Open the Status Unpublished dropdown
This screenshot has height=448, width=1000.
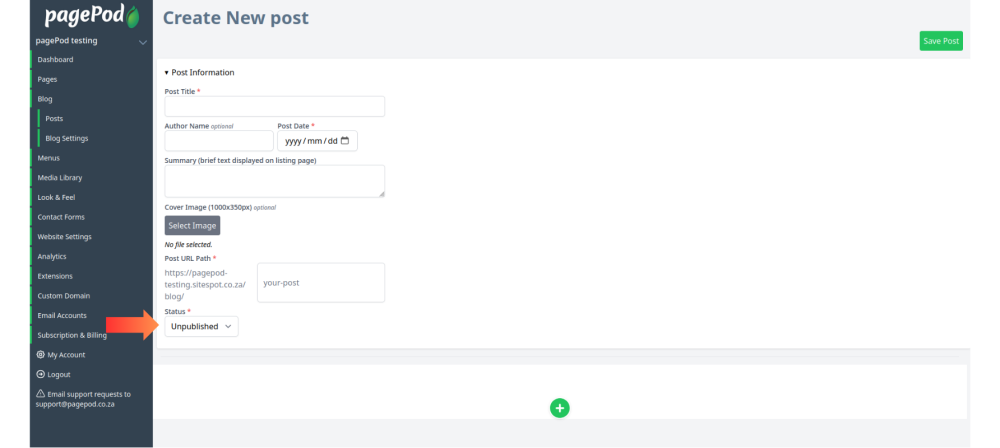pos(202,326)
